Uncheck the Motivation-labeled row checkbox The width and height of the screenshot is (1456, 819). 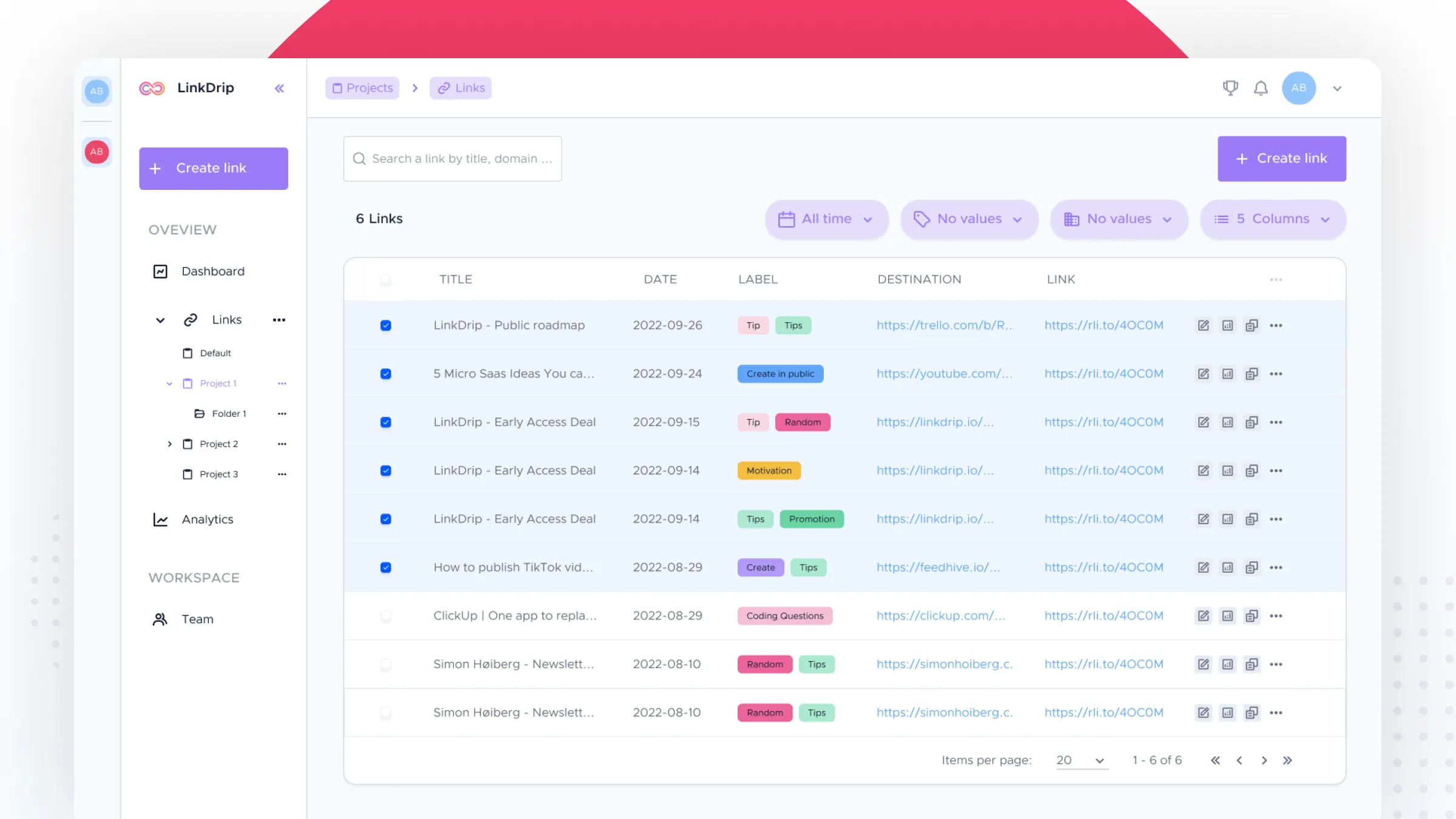pos(385,471)
